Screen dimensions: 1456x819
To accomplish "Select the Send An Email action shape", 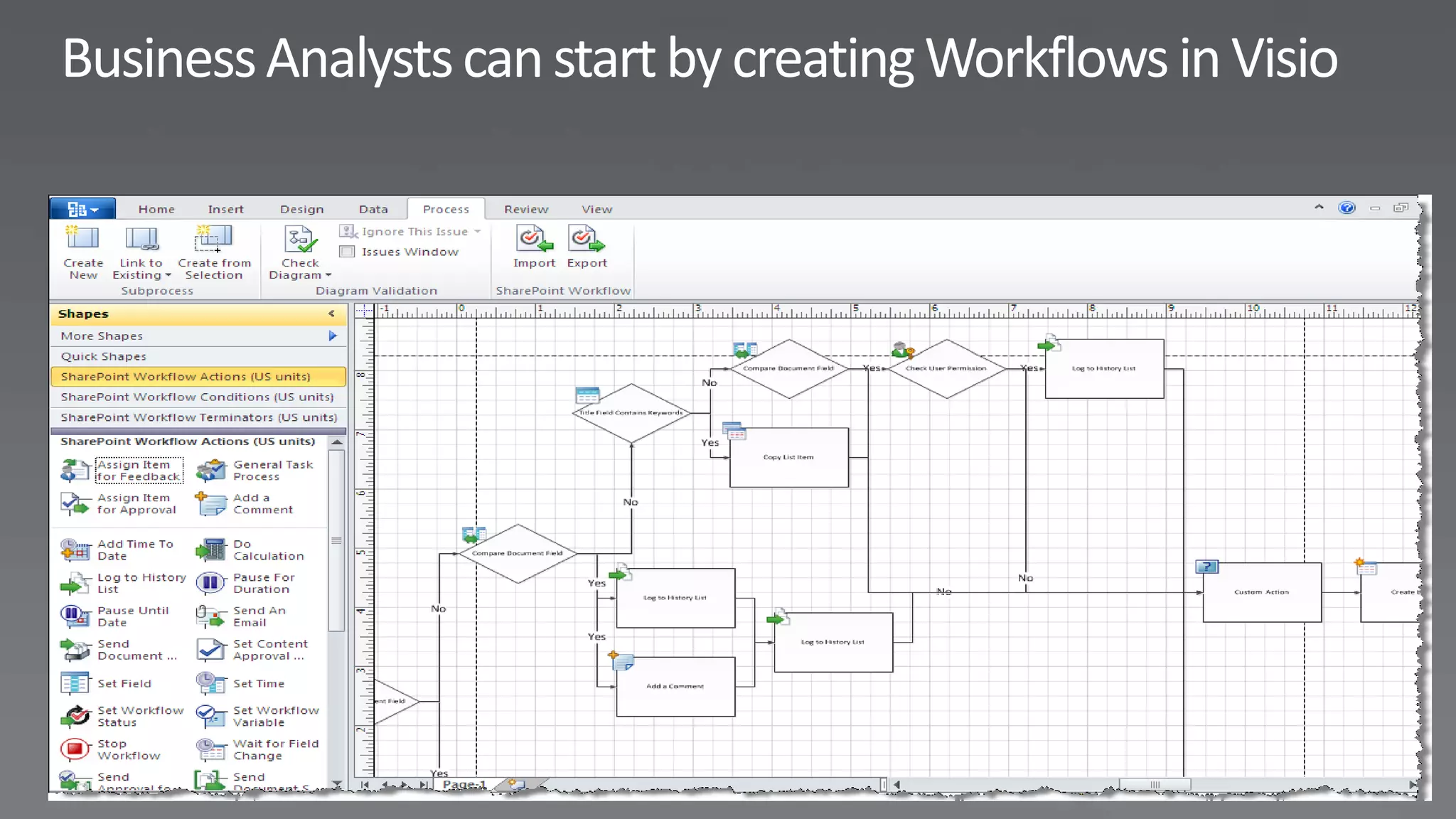I will coord(210,616).
